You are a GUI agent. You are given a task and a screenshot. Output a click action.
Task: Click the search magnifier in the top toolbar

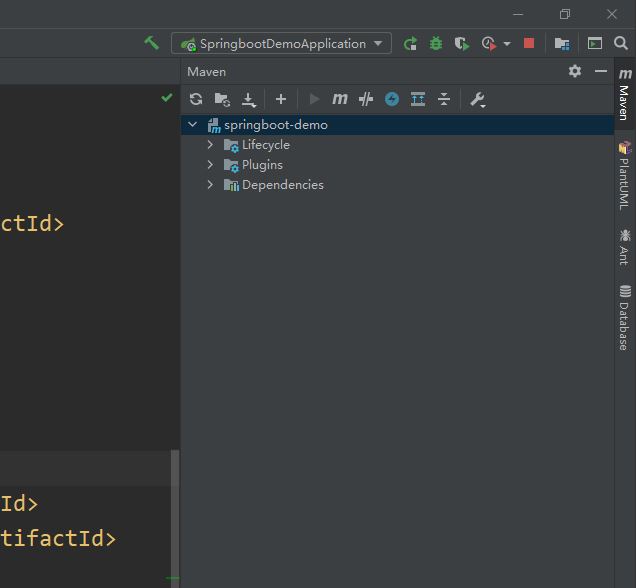pos(621,44)
